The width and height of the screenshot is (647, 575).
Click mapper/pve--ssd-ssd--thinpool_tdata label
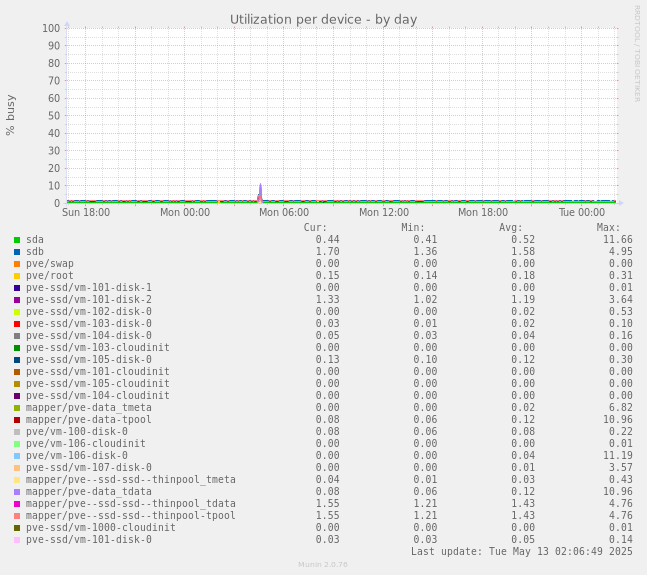click(x=131, y=503)
